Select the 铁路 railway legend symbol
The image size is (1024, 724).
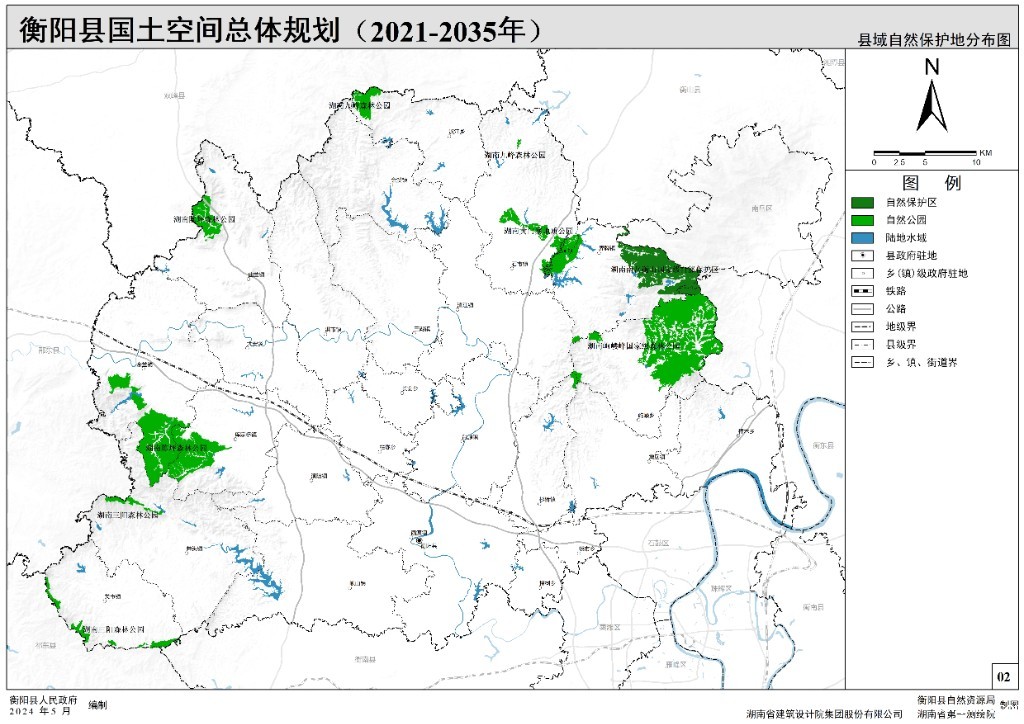(862, 291)
